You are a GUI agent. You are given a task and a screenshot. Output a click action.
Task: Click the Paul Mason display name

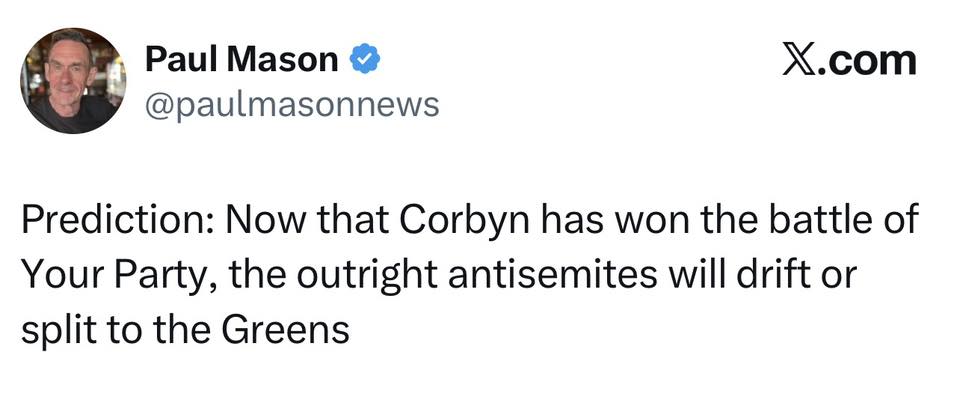(242, 60)
